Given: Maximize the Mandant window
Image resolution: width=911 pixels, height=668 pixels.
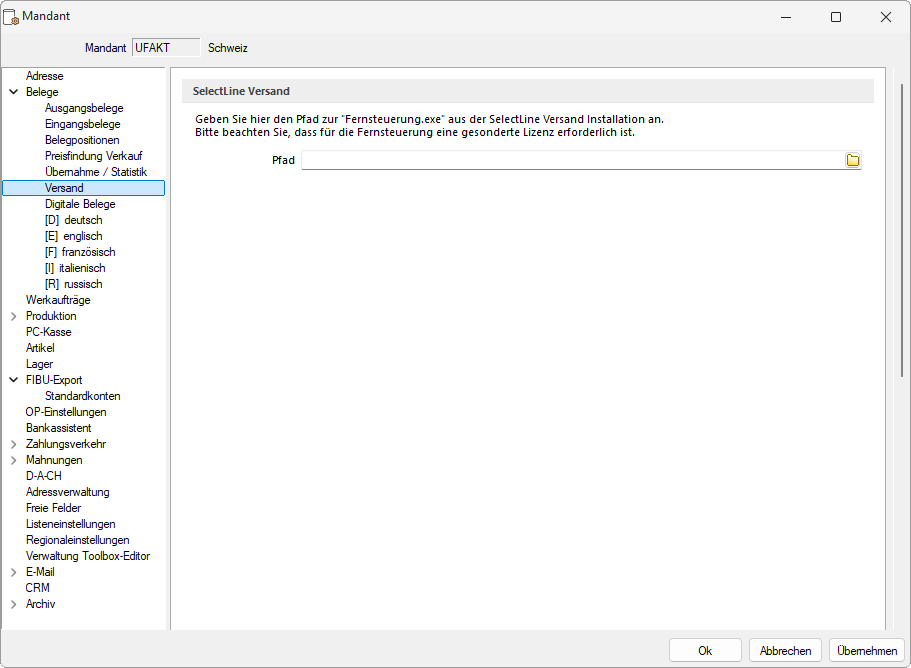Looking at the screenshot, I should point(835,17).
